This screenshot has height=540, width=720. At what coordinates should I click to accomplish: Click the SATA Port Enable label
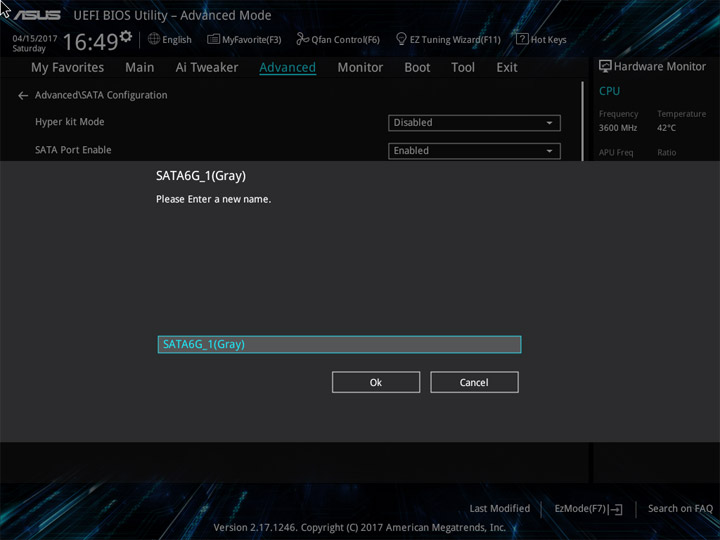pyautogui.click(x=73, y=150)
